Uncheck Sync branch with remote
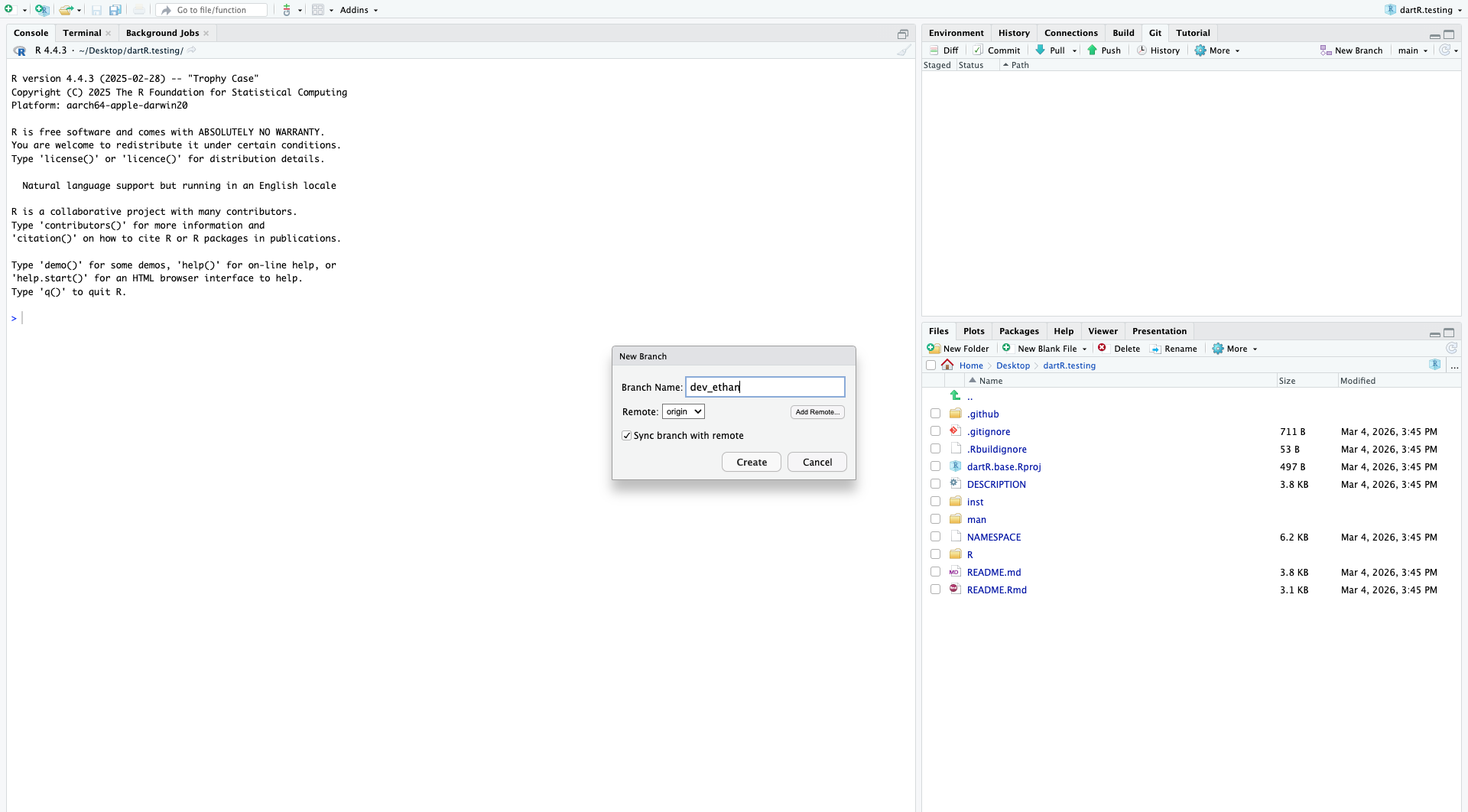1468x812 pixels. coord(627,436)
